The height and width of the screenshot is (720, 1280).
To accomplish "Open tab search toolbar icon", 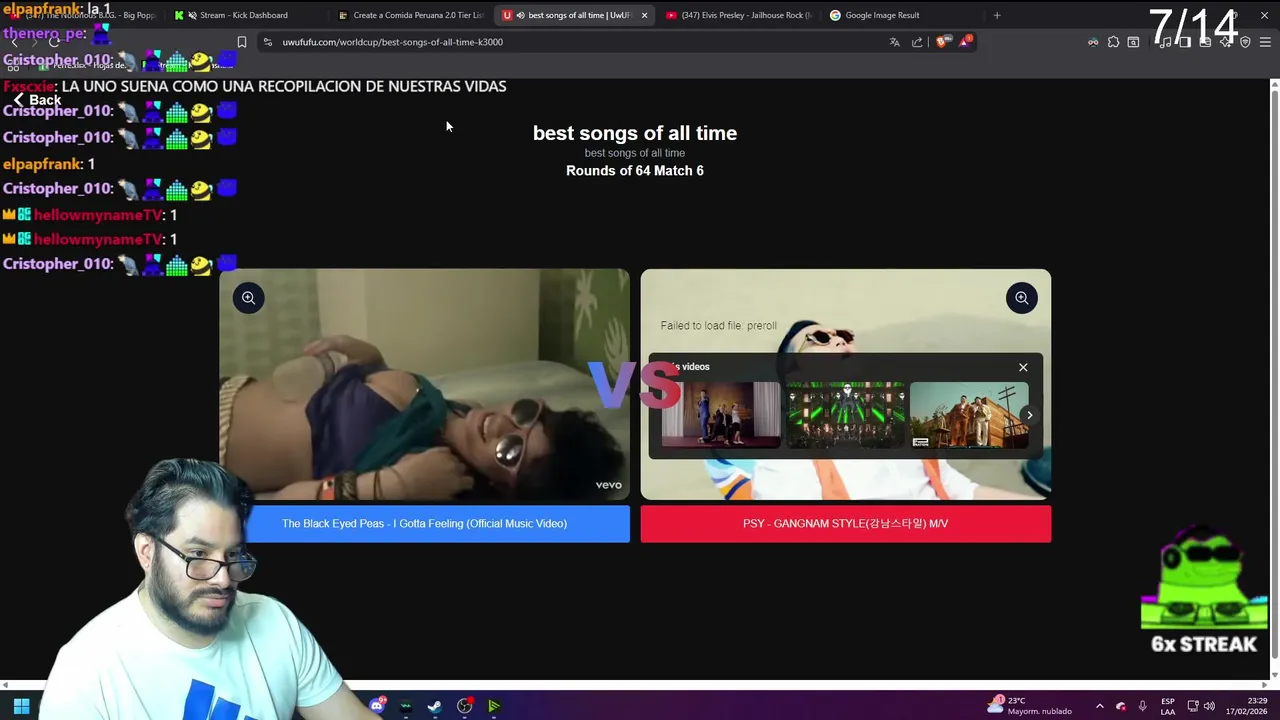I will pyautogui.click(x=1133, y=42).
